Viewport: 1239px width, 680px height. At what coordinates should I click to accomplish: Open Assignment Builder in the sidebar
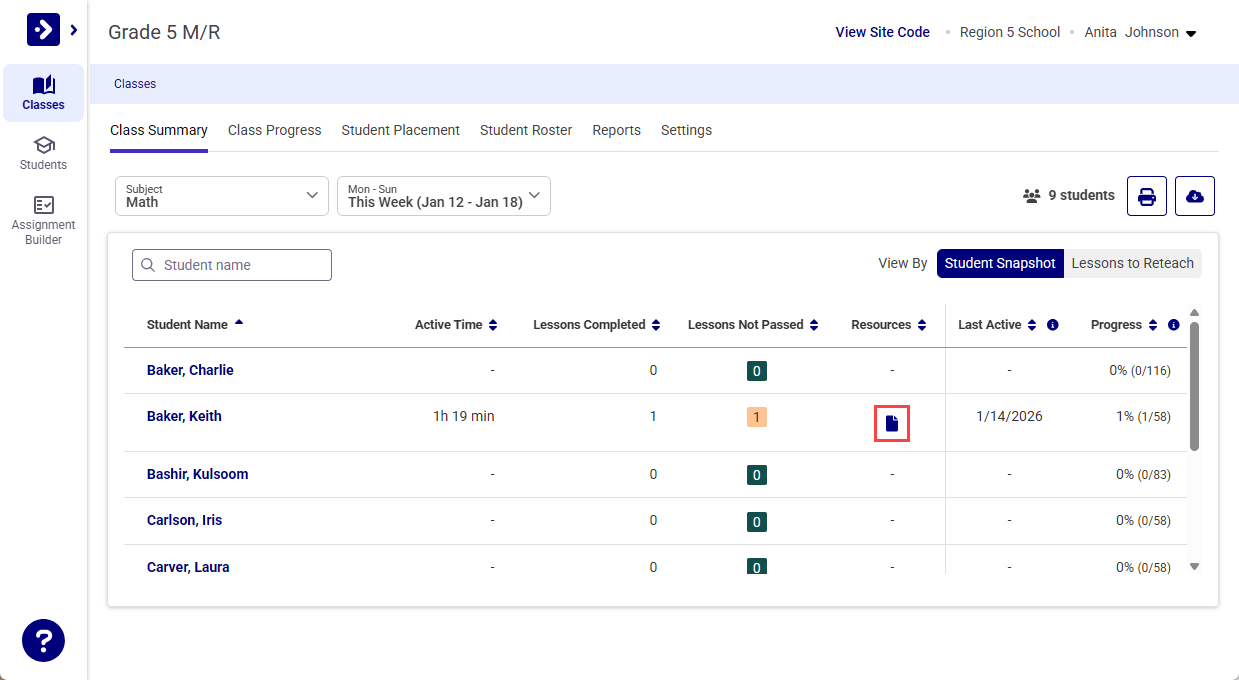click(x=43, y=220)
